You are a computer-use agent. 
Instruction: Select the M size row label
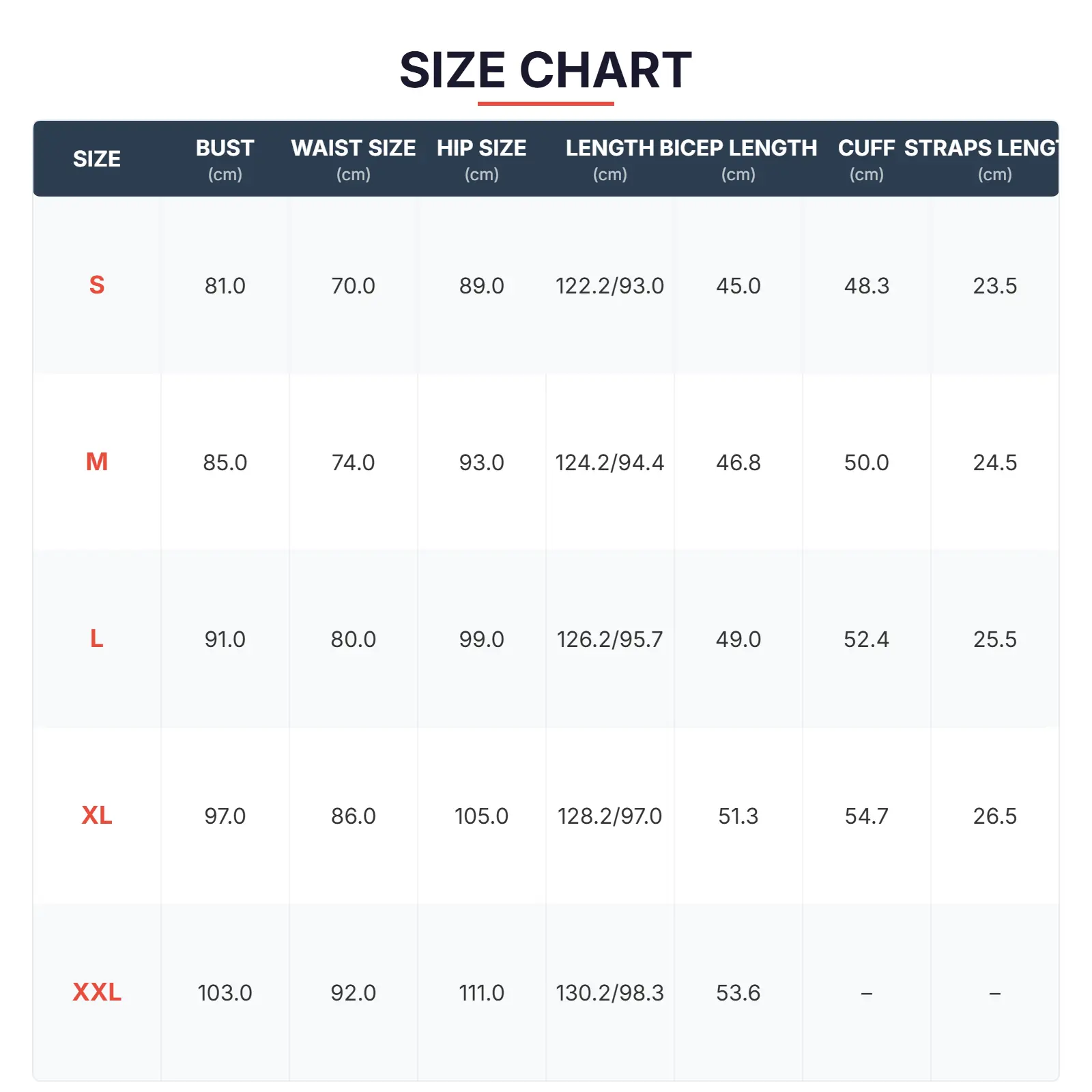tap(97, 462)
